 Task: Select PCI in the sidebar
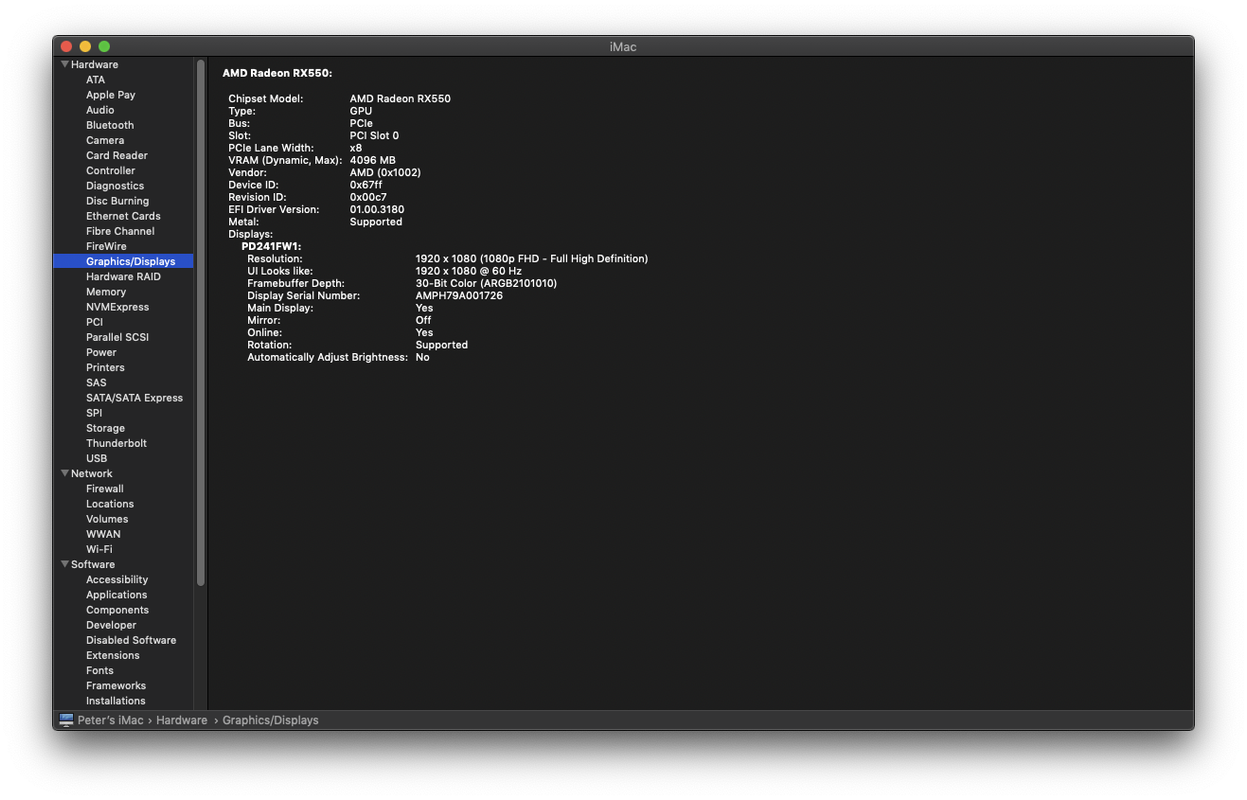click(x=94, y=322)
